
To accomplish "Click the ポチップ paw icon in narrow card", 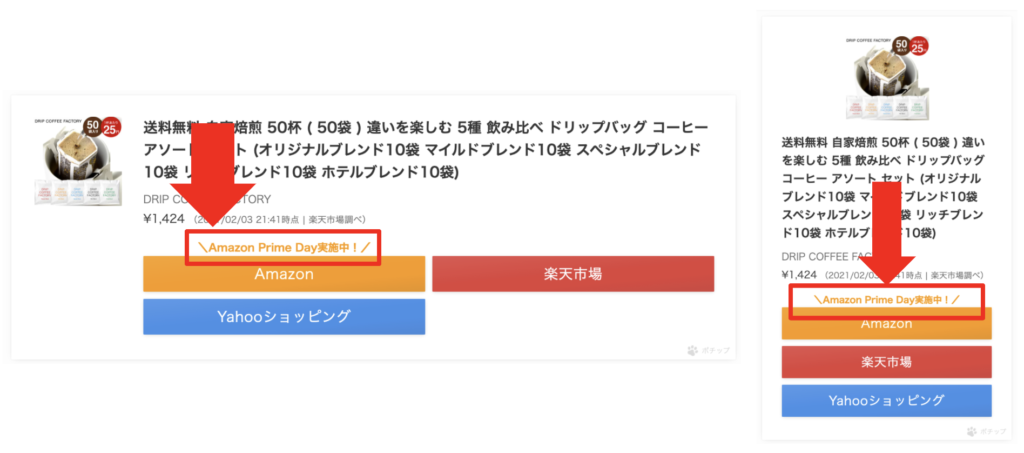I will (972, 431).
